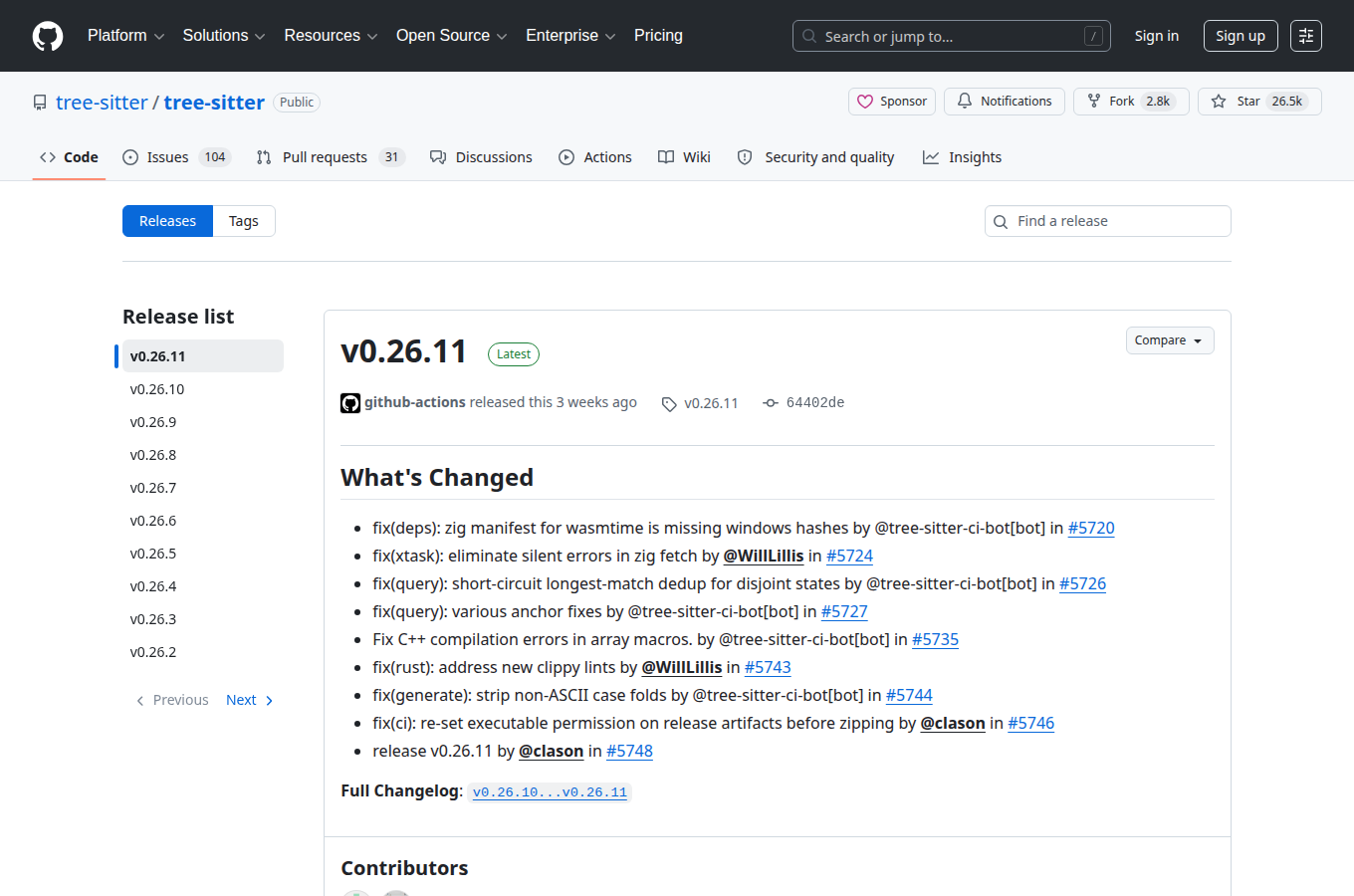Open the Code tab

point(69,157)
